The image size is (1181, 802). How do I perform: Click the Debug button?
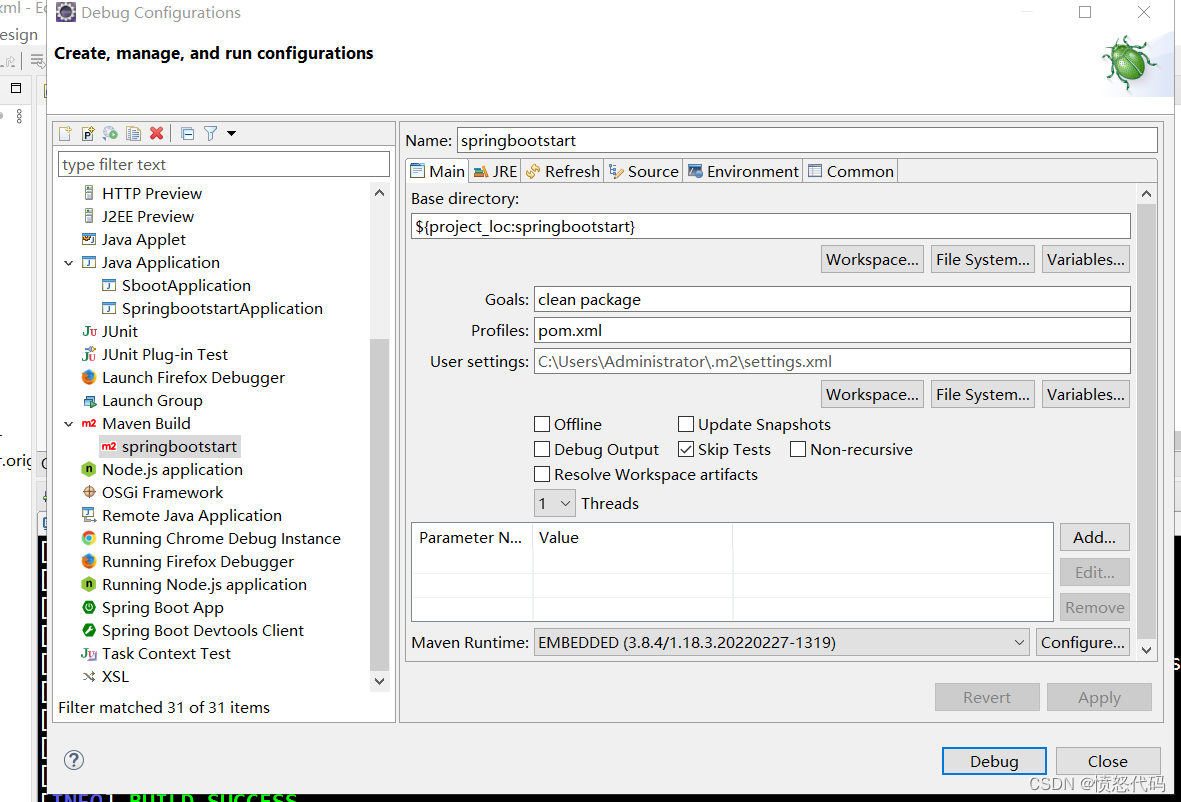(993, 761)
